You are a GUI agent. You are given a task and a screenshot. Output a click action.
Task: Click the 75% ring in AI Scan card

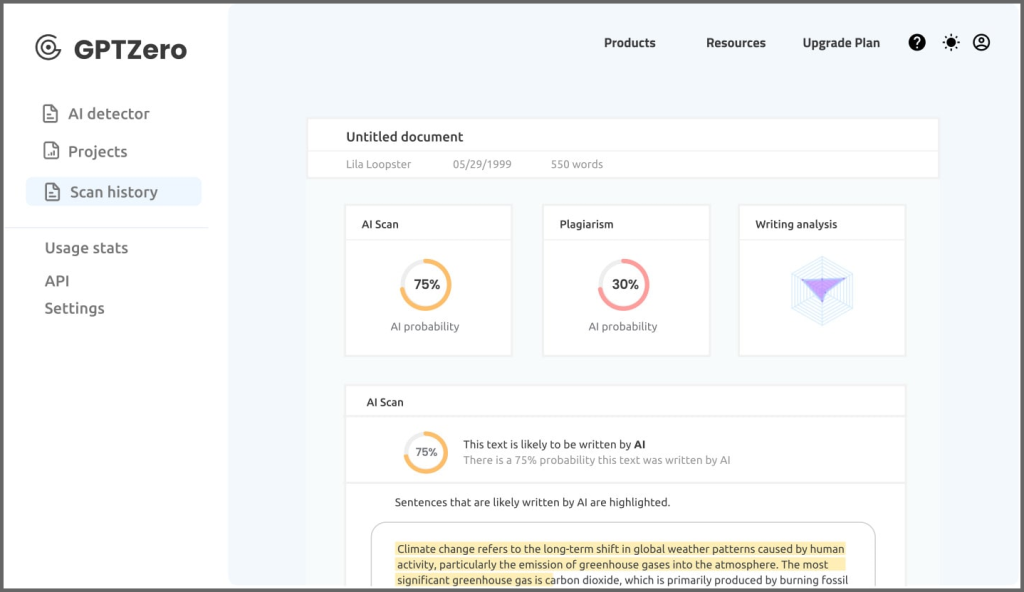pos(426,285)
